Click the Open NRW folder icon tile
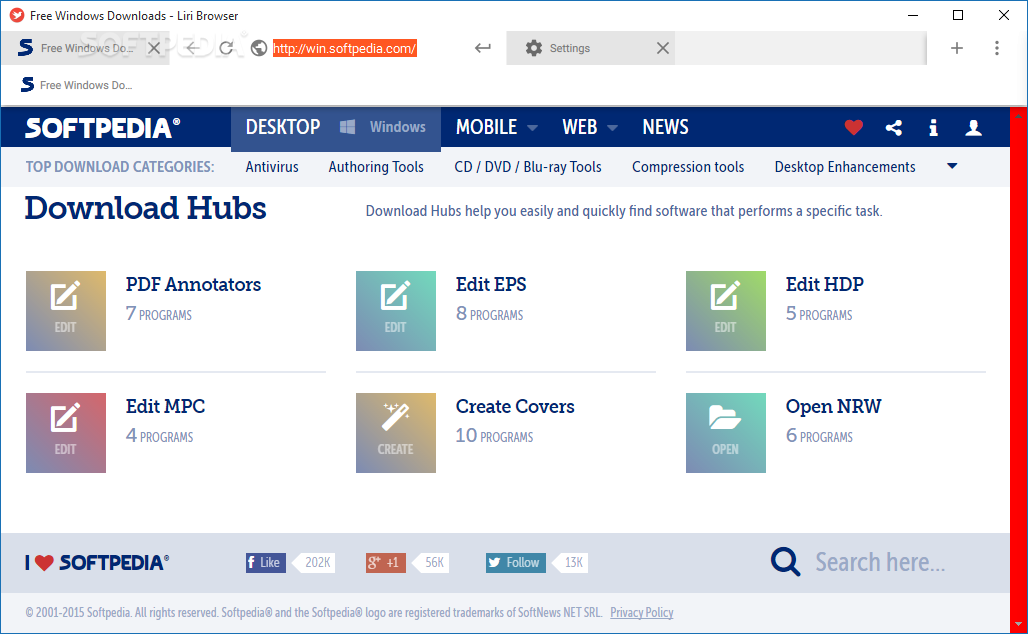This screenshot has height=634, width=1028. pyautogui.click(x=726, y=433)
